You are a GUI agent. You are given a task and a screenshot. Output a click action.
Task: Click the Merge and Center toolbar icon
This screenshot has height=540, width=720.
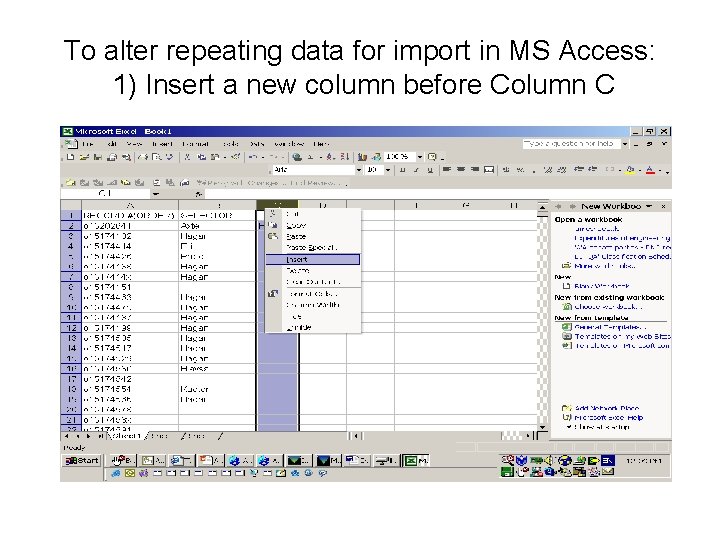pos(489,170)
